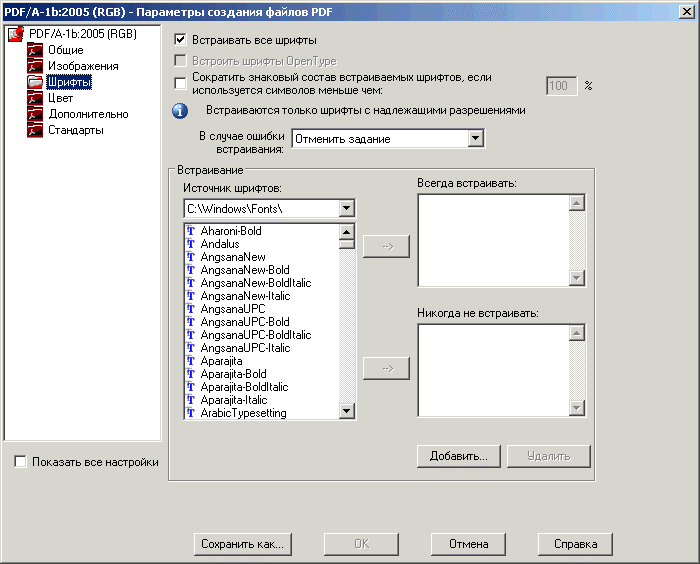The width and height of the screenshot is (700, 564).
Task: Click the font icon next to AngsanaUPC
Action: pyautogui.click(x=191, y=309)
